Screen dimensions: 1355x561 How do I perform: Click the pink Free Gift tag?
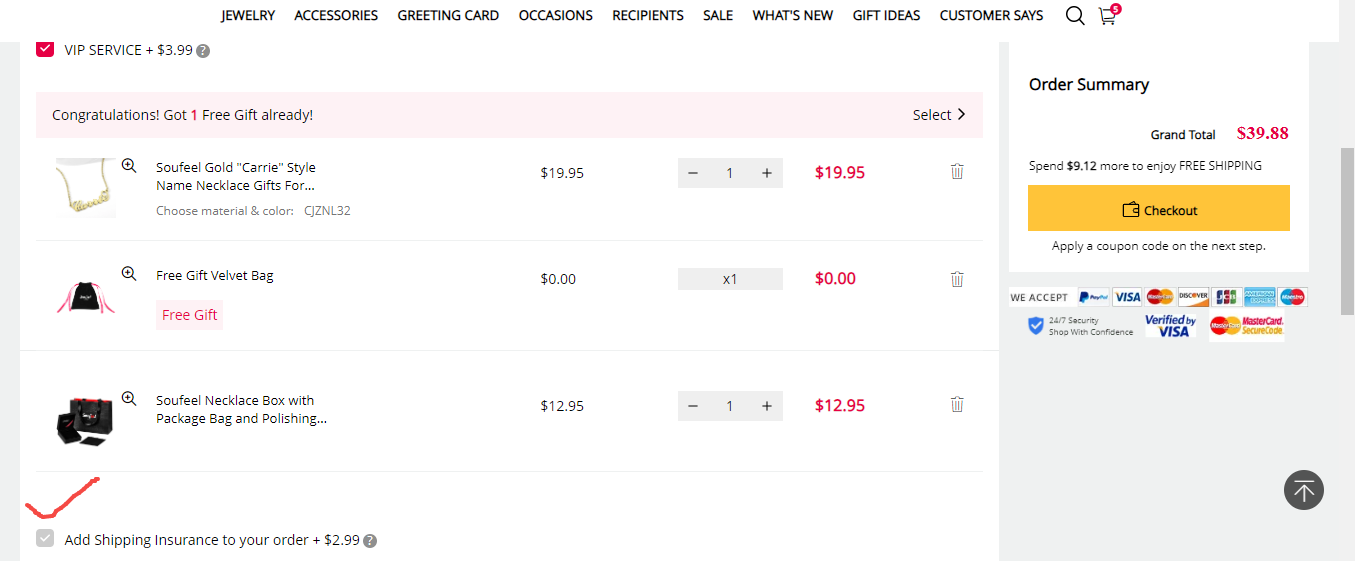(189, 314)
